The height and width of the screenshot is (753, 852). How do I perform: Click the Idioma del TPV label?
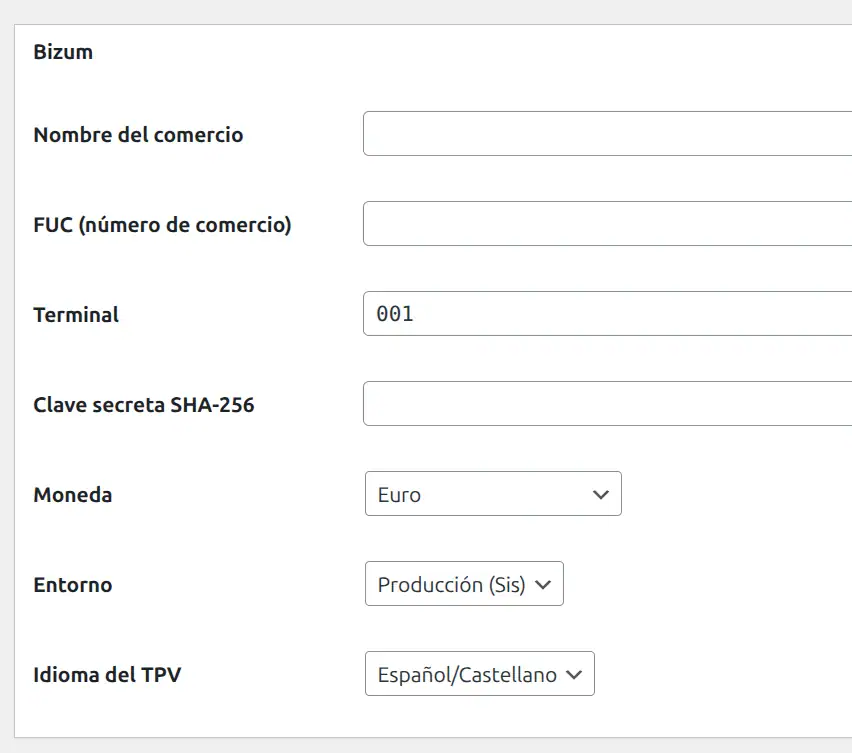(107, 675)
